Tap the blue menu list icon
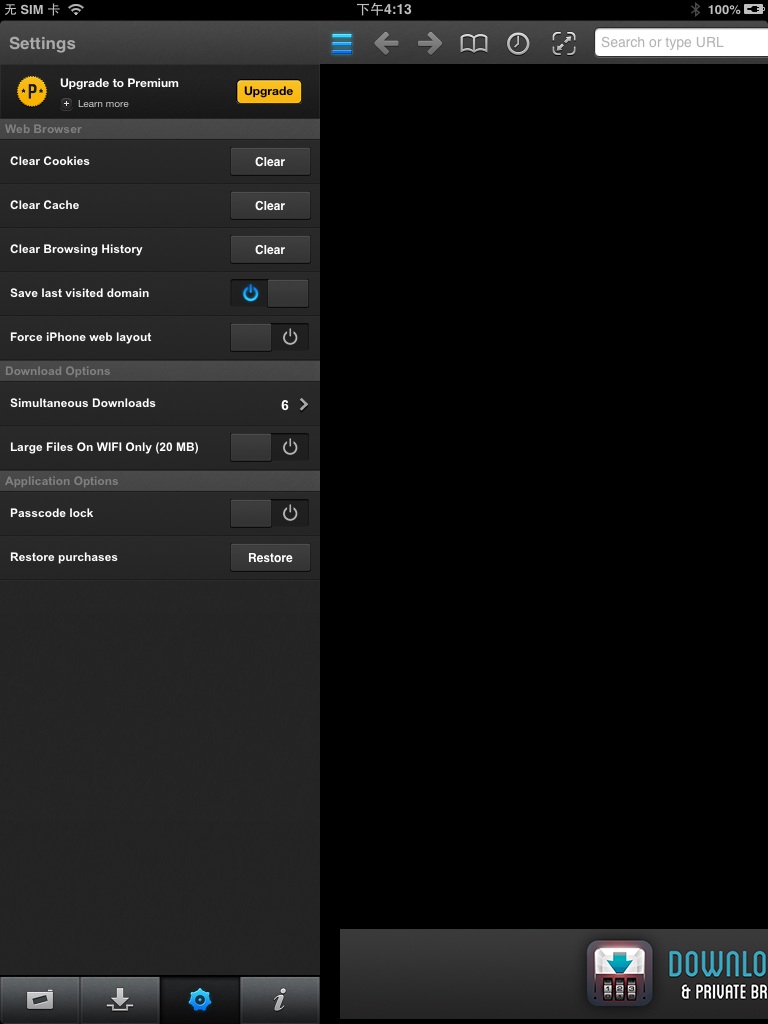This screenshot has height=1024, width=768. pyautogui.click(x=342, y=43)
